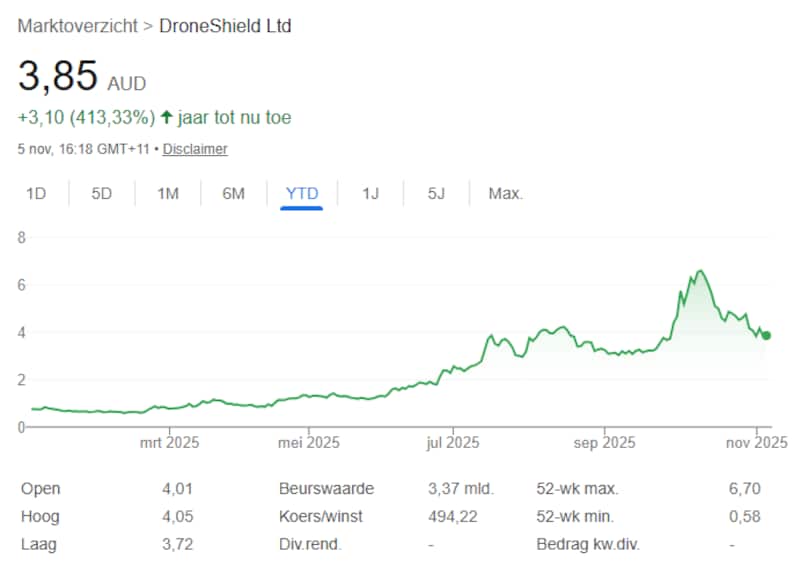The width and height of the screenshot is (800, 574).
Task: Click the Beurswaarde label
Action: [326, 489]
